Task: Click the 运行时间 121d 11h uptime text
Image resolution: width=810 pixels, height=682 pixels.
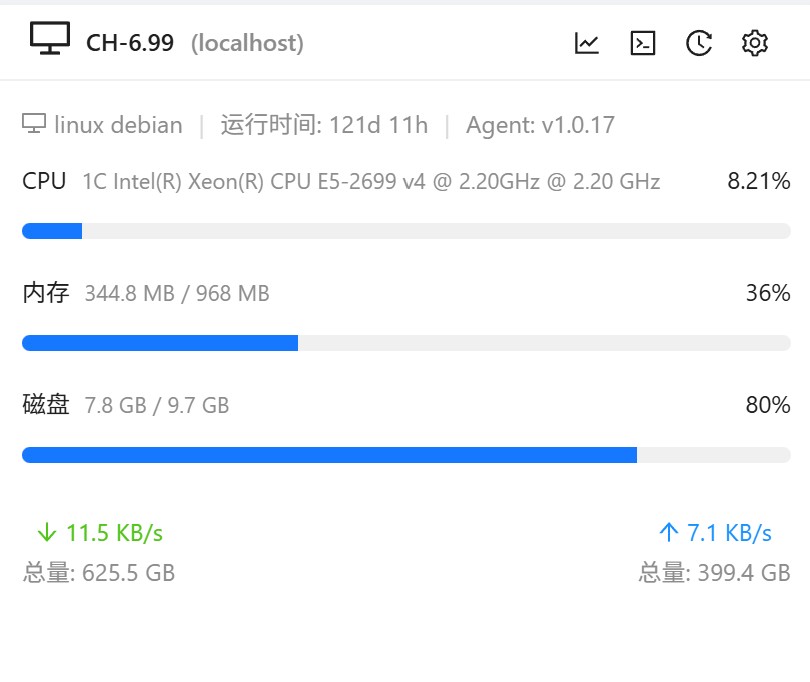Action: (x=324, y=125)
